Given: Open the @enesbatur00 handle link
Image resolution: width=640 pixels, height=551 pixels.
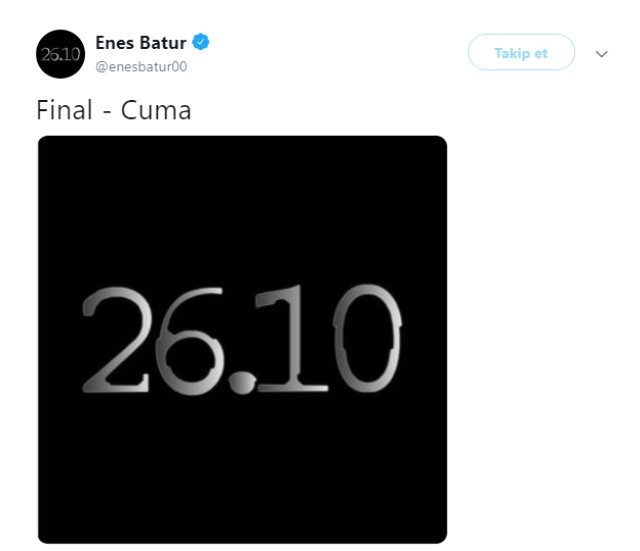Looking at the screenshot, I should point(142,67).
